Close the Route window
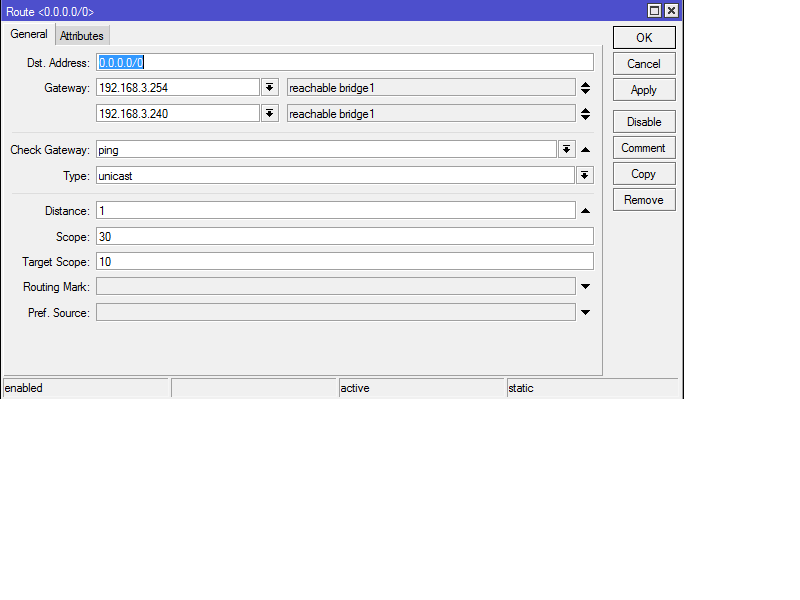Image resolution: width=800 pixels, height=600 pixels. point(671,11)
